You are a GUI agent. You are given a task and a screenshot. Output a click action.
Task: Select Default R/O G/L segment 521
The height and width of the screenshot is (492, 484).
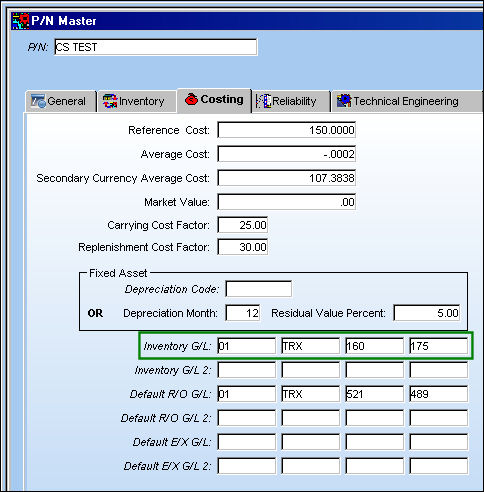[375, 394]
